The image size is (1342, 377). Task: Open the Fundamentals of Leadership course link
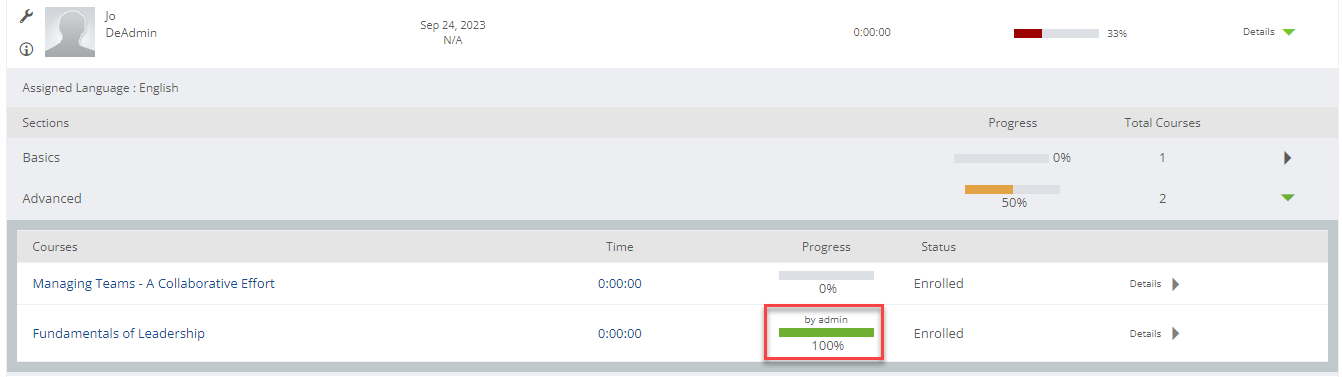[x=118, y=333]
